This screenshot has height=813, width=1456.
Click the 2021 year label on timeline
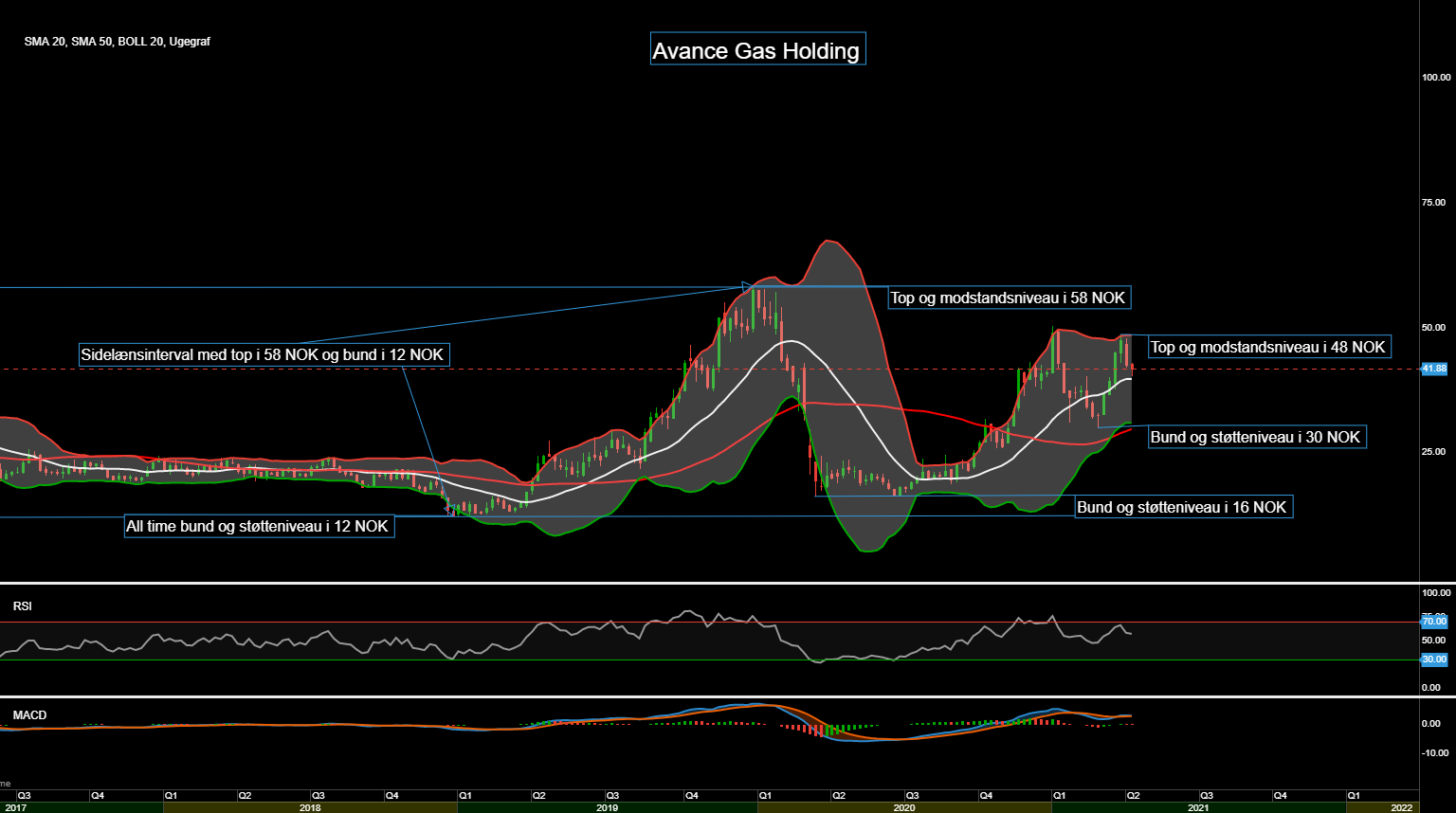1199,808
